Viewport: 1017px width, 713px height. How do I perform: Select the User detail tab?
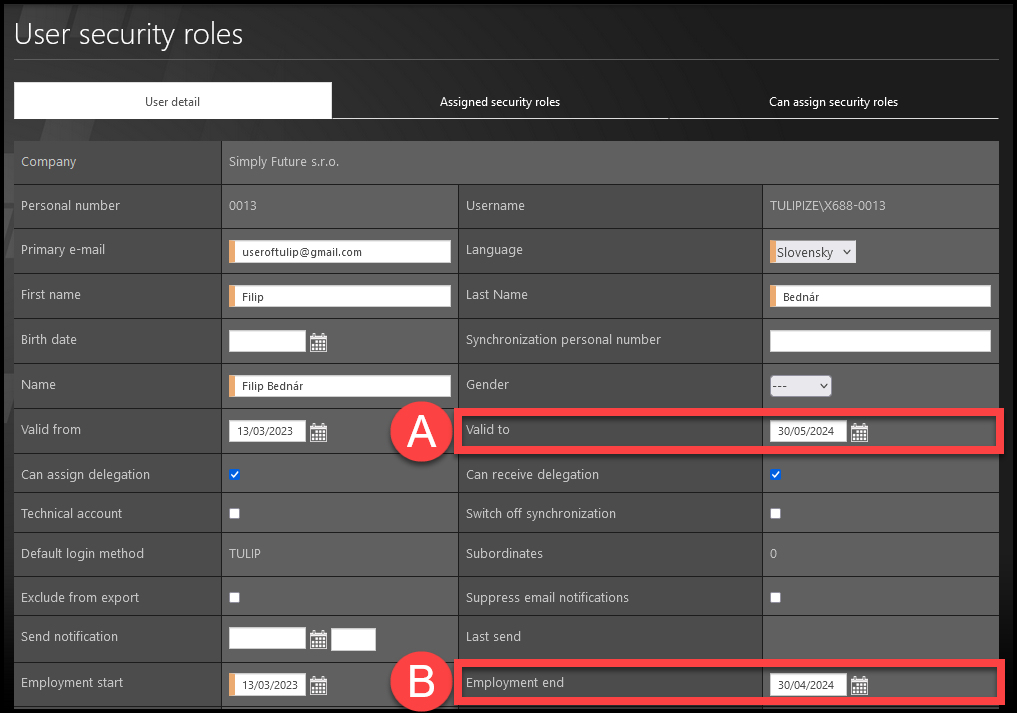click(x=173, y=102)
